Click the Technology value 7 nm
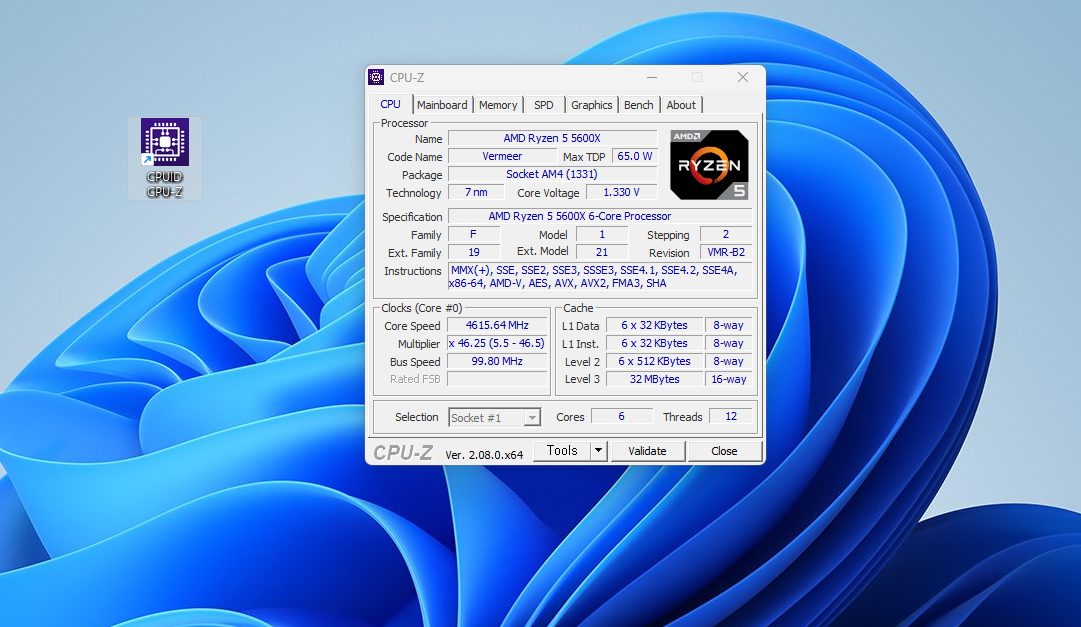This screenshot has width=1081, height=627. [476, 192]
